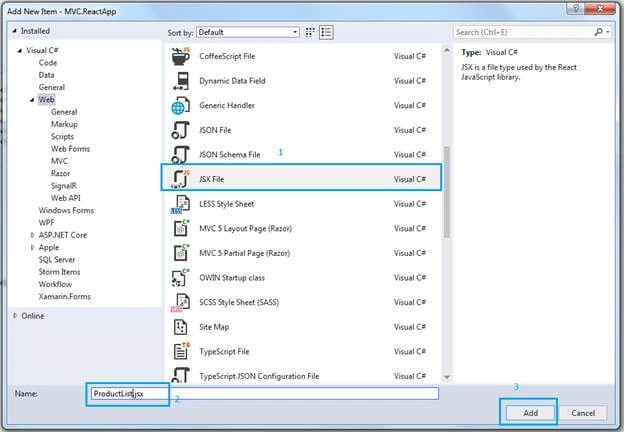Select the LESS Style Sheet text label

(x=226, y=204)
